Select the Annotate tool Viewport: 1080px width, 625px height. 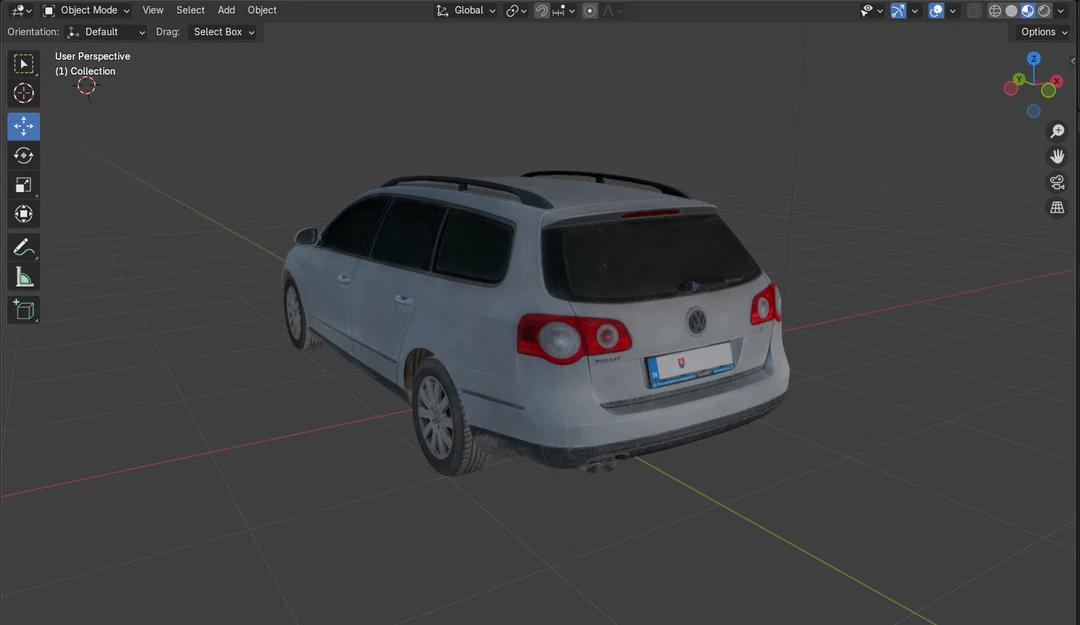24,247
